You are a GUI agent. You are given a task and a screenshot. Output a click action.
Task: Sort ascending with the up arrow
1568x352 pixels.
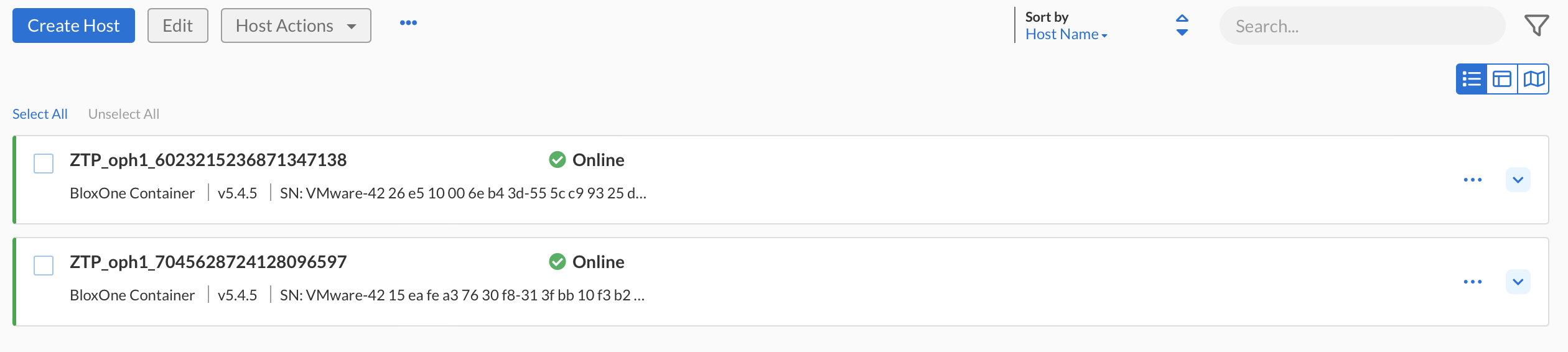click(1182, 18)
